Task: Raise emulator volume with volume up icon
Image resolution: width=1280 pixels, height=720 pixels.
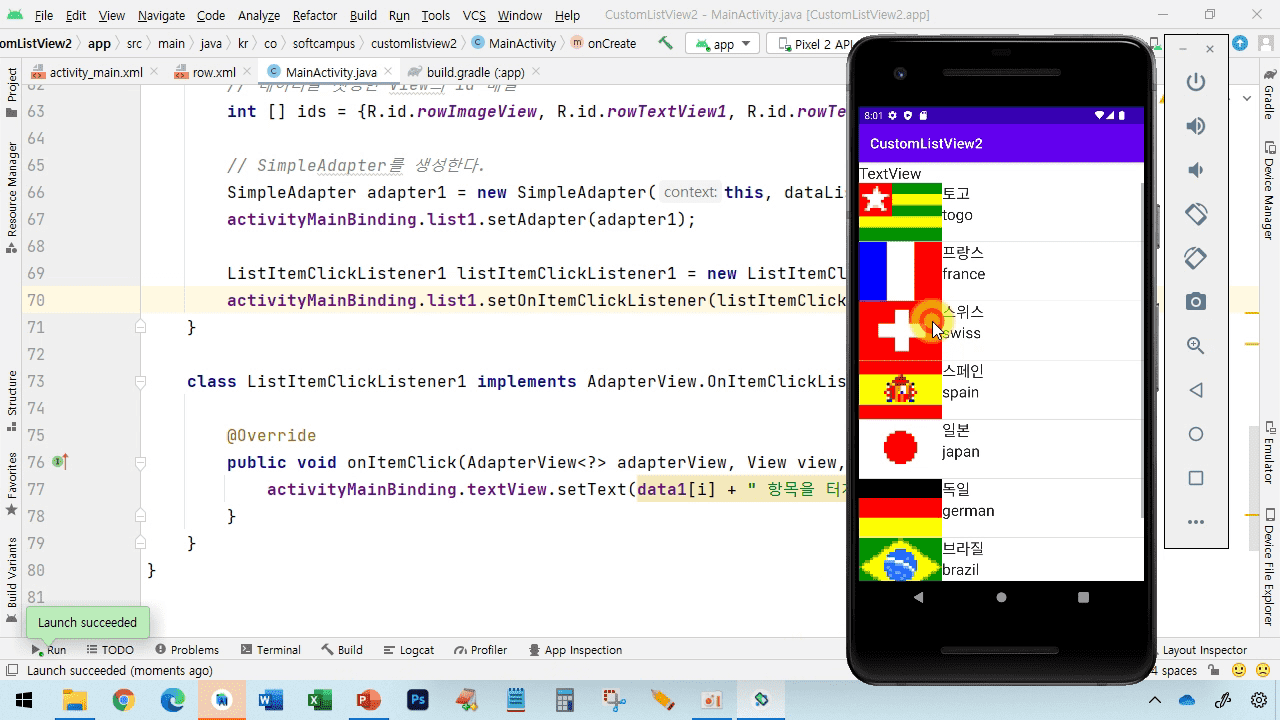Action: tap(1196, 126)
